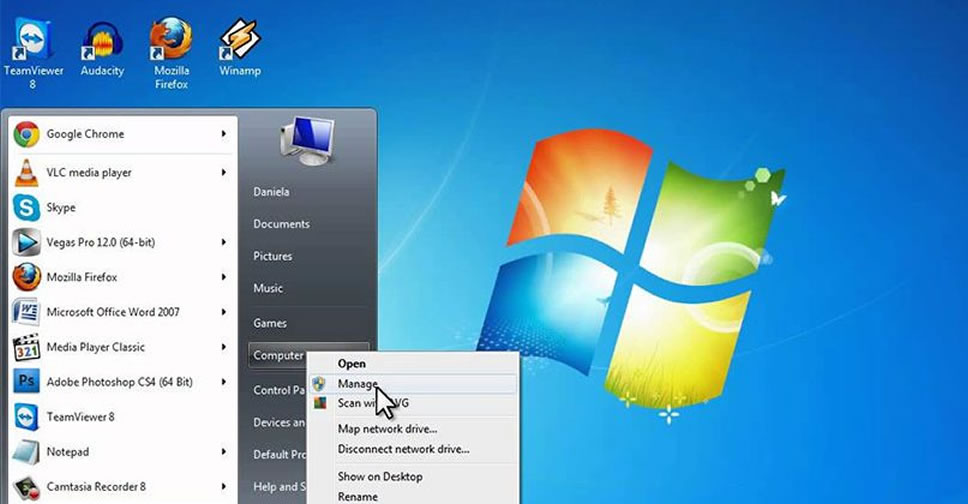Expand the Media Player Classic submenu arrow

(x=223, y=347)
